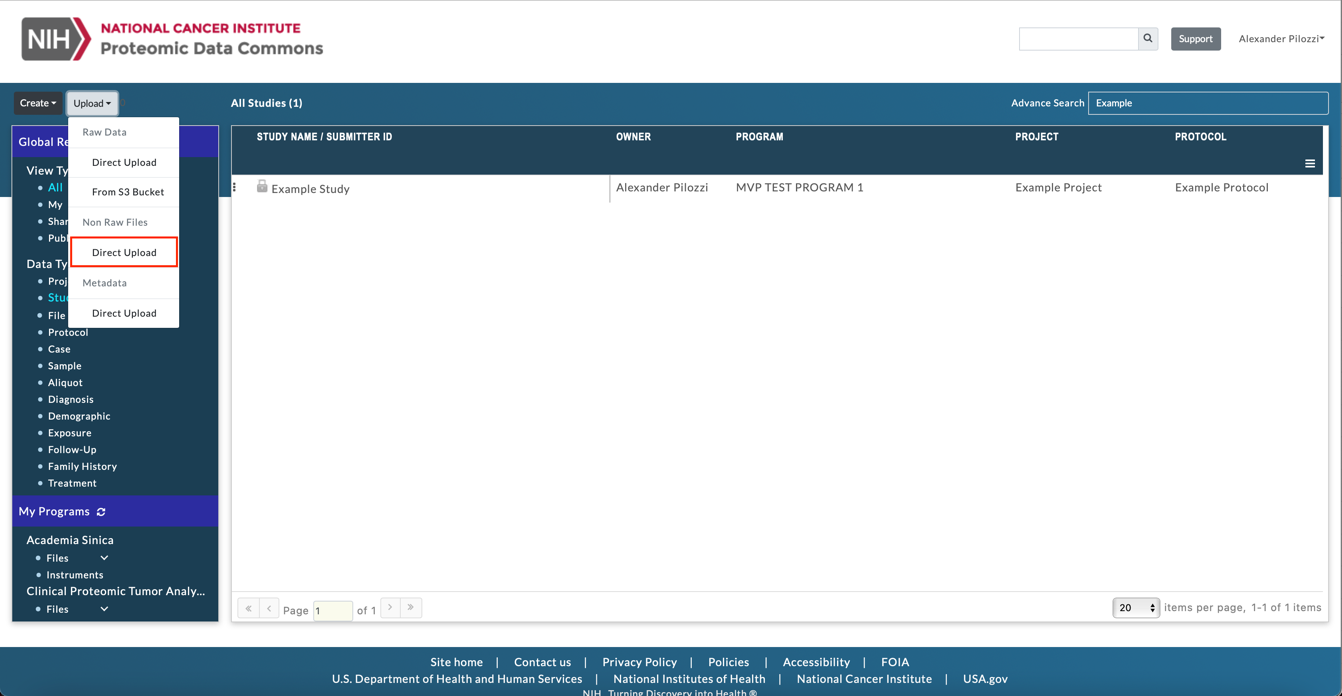Go to first page arrow
The height and width of the screenshot is (696, 1342).
point(248,608)
